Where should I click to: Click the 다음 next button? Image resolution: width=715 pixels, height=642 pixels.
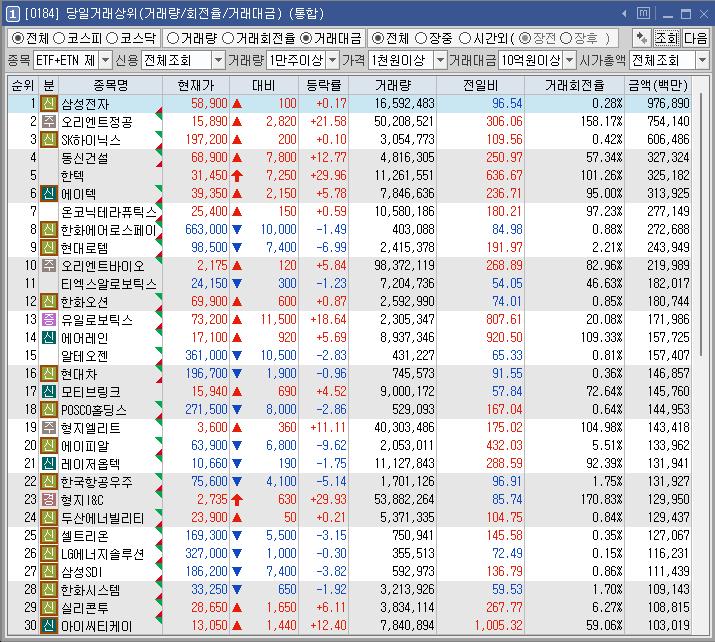tap(695, 38)
